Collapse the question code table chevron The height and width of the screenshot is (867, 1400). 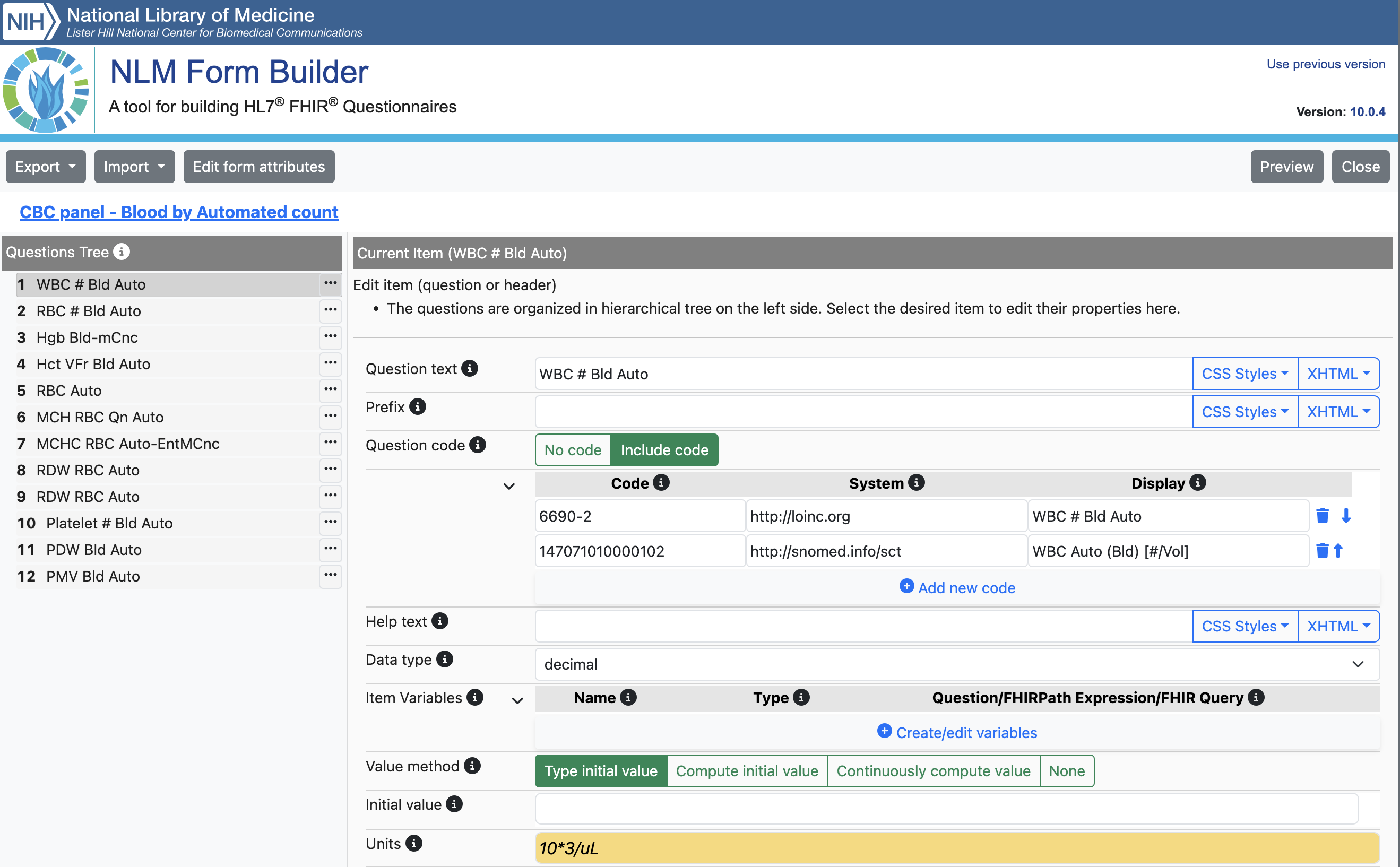click(509, 486)
